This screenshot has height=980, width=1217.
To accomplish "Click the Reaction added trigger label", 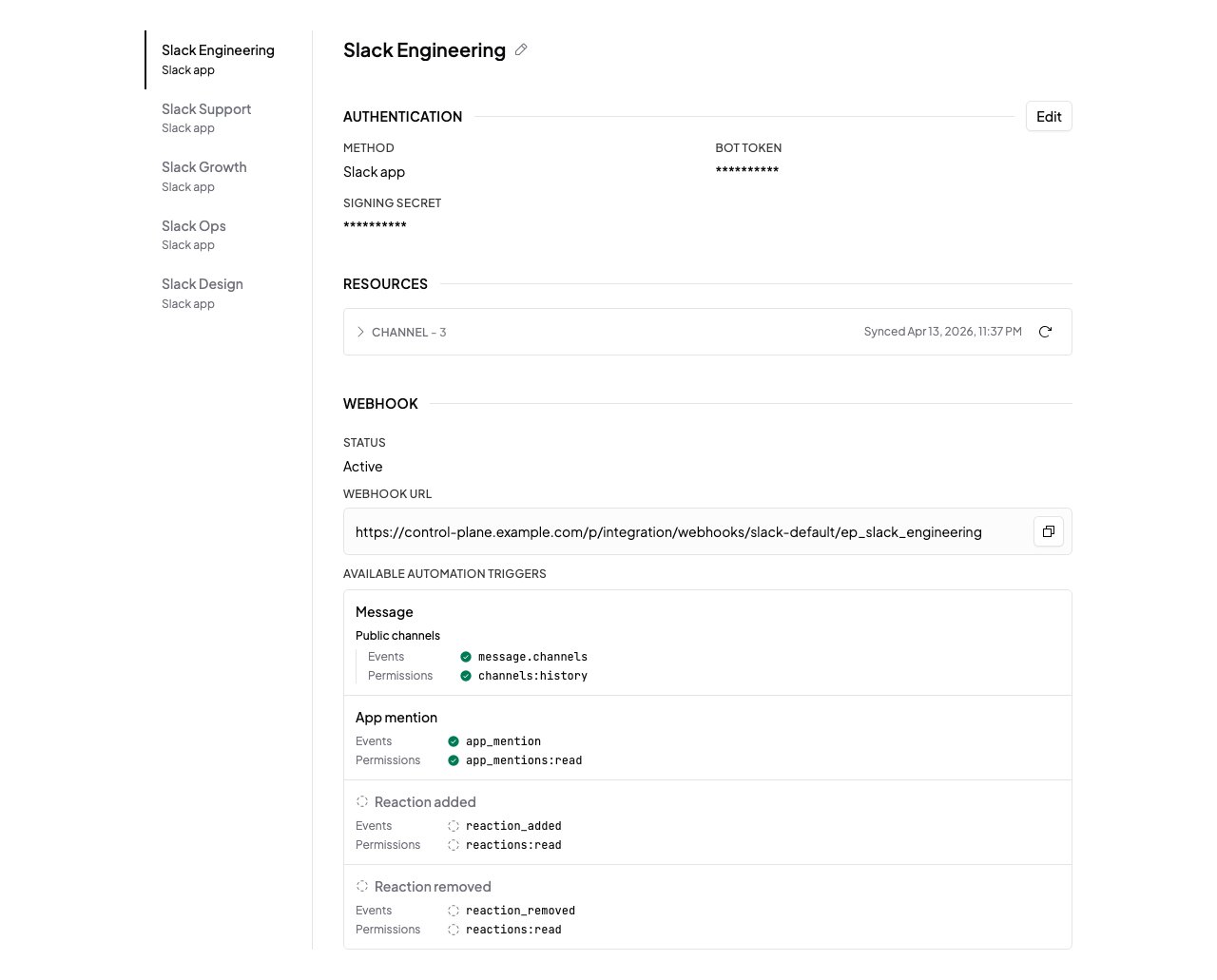I will [x=425, y=802].
